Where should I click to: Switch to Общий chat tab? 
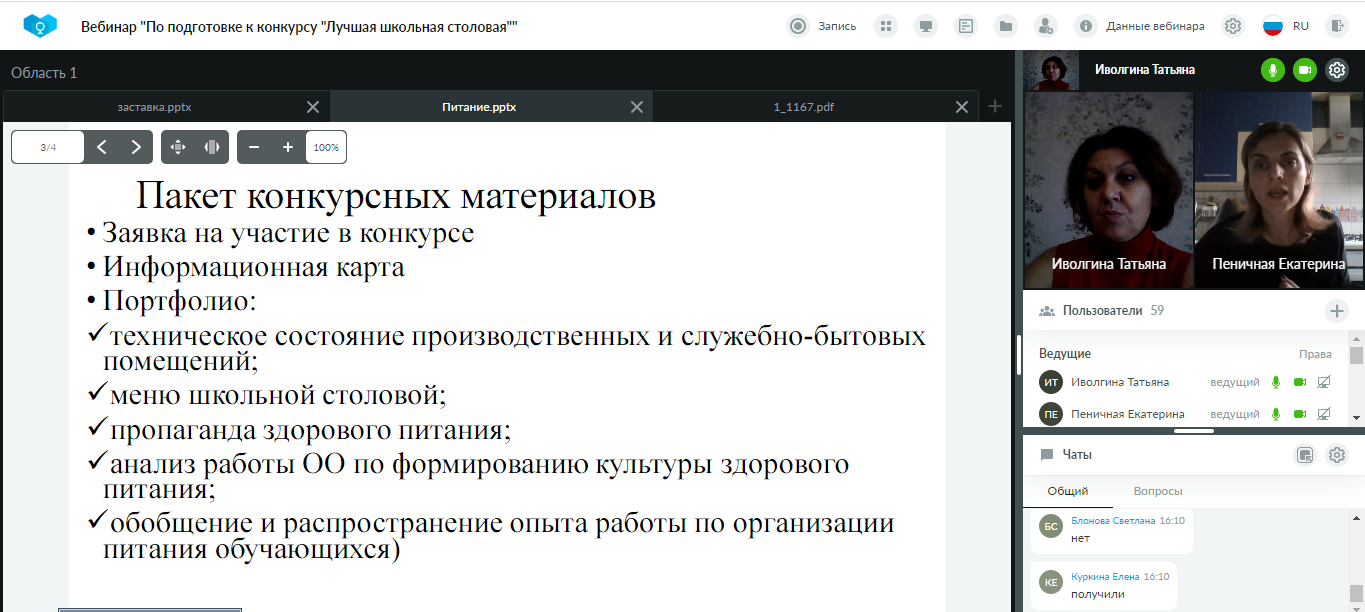1067,491
